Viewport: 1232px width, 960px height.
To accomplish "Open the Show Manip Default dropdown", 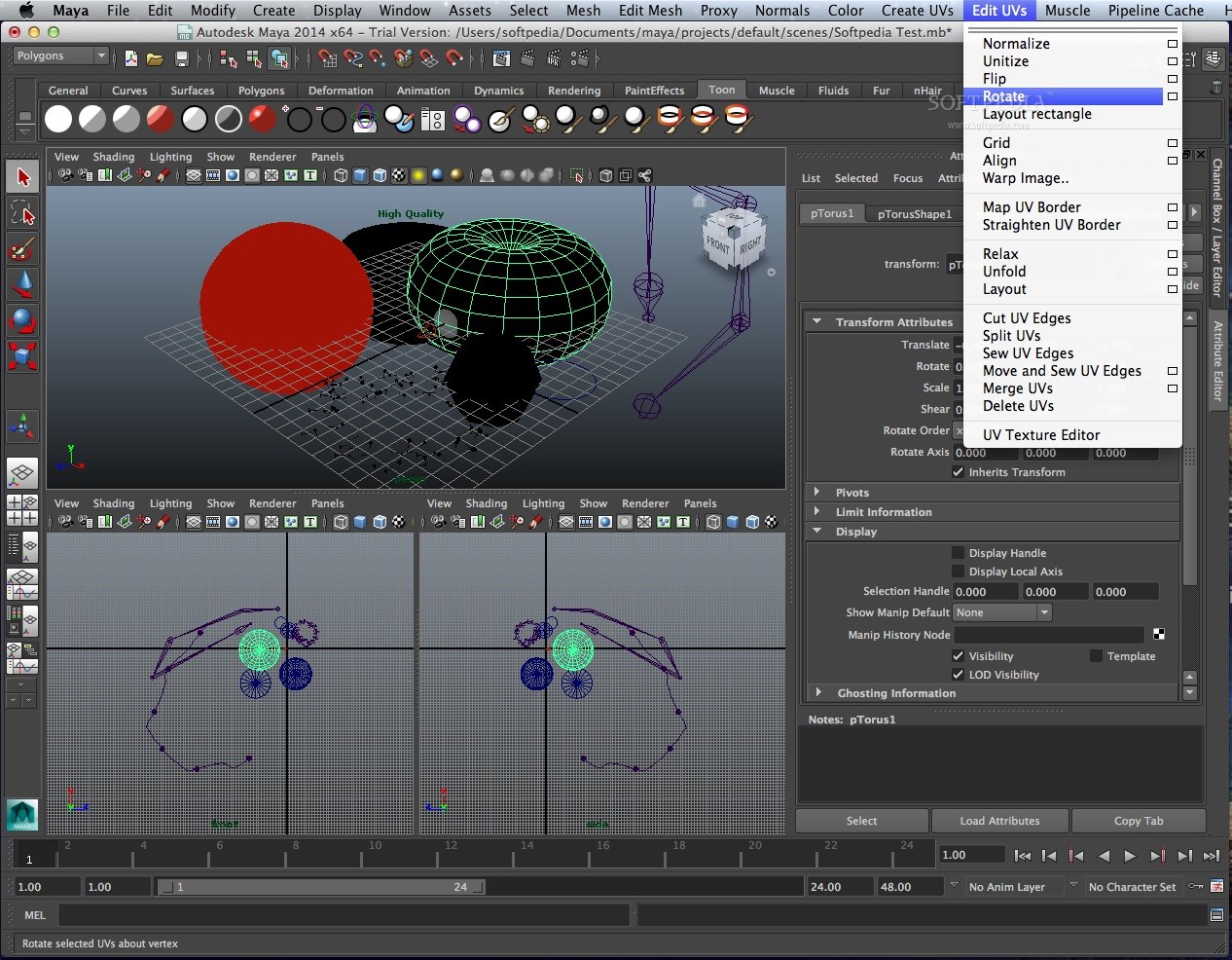I will pyautogui.click(x=1002, y=611).
